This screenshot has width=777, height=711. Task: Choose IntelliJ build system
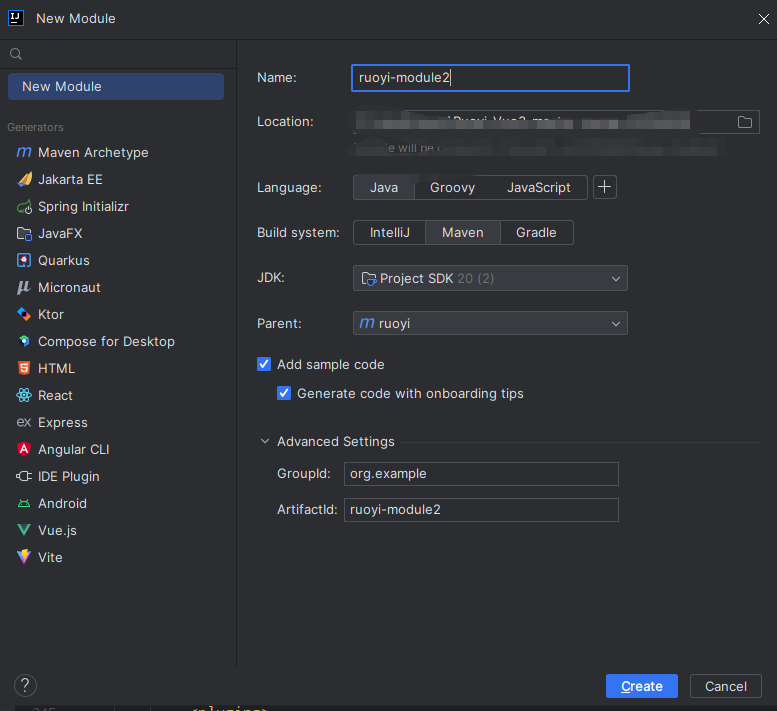click(389, 232)
